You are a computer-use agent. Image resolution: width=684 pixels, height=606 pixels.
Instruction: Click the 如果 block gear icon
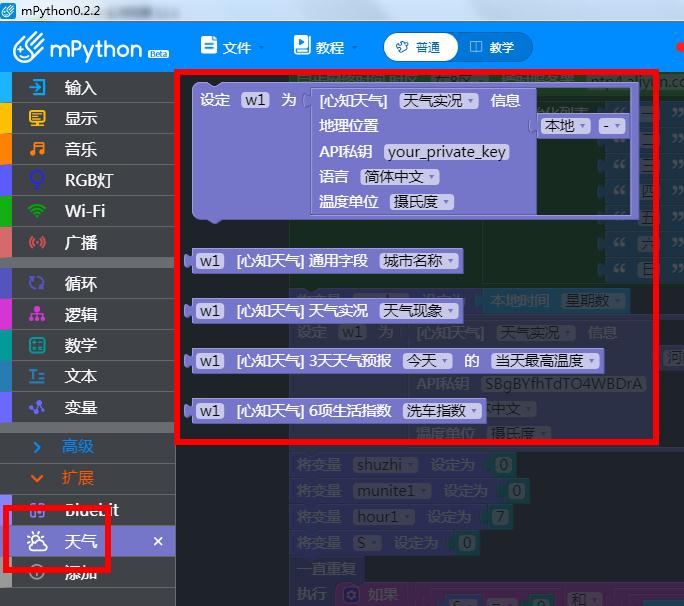tap(351, 595)
